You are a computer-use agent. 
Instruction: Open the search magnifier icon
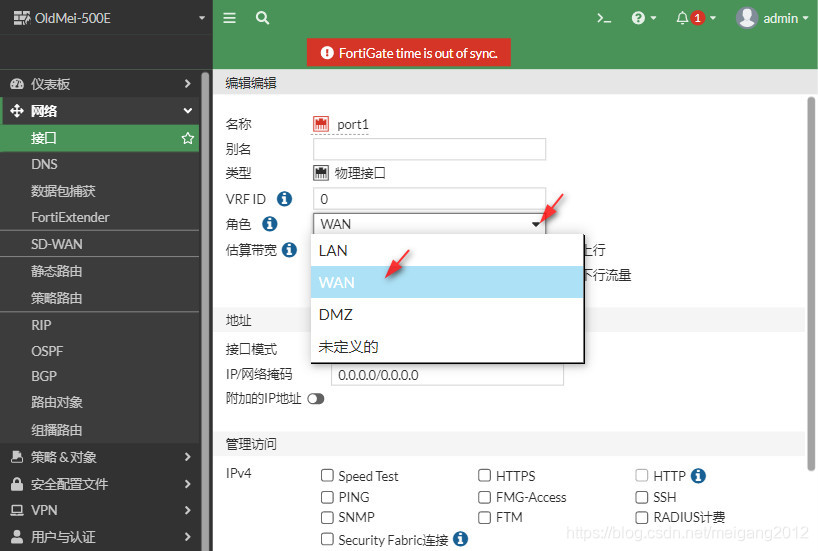(x=262, y=18)
